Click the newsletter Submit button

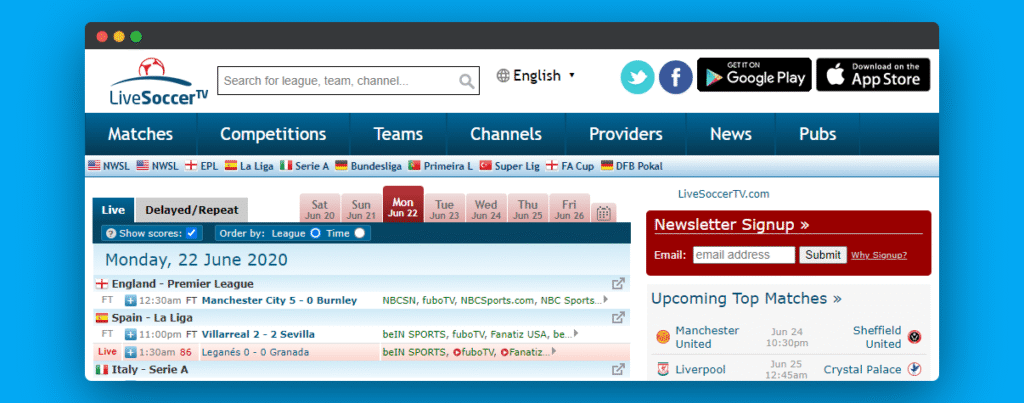823,255
